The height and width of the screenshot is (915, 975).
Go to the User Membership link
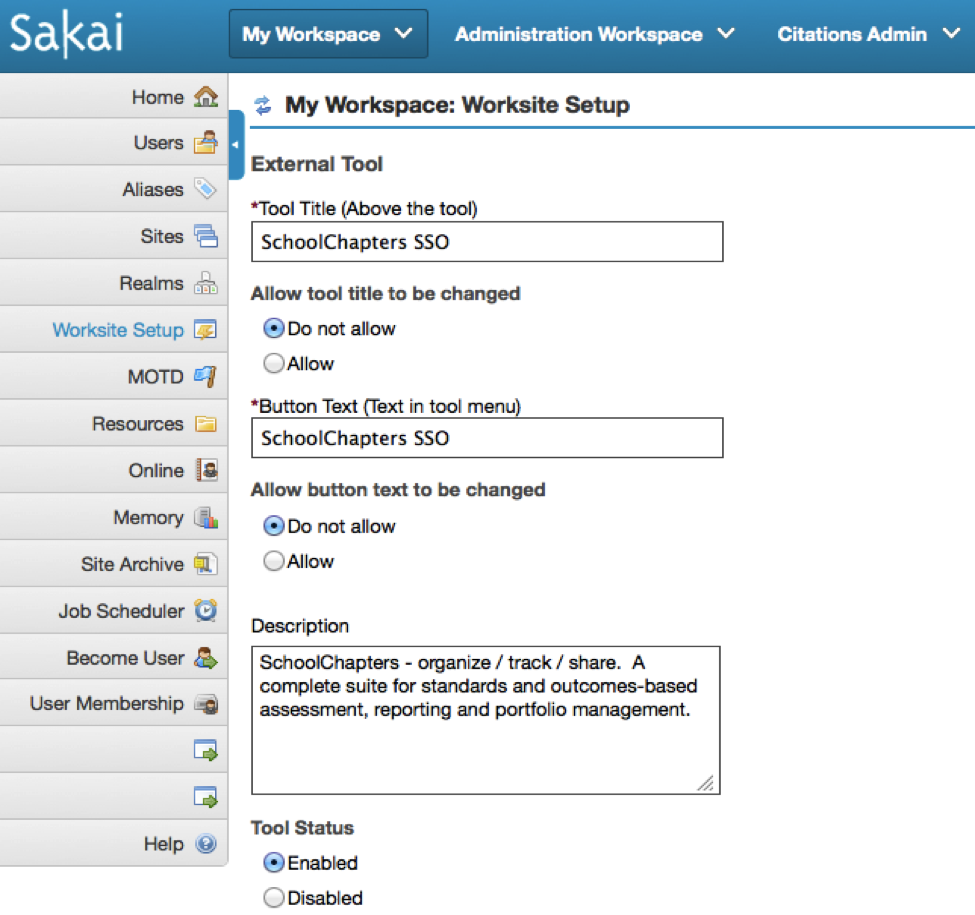coord(107,704)
